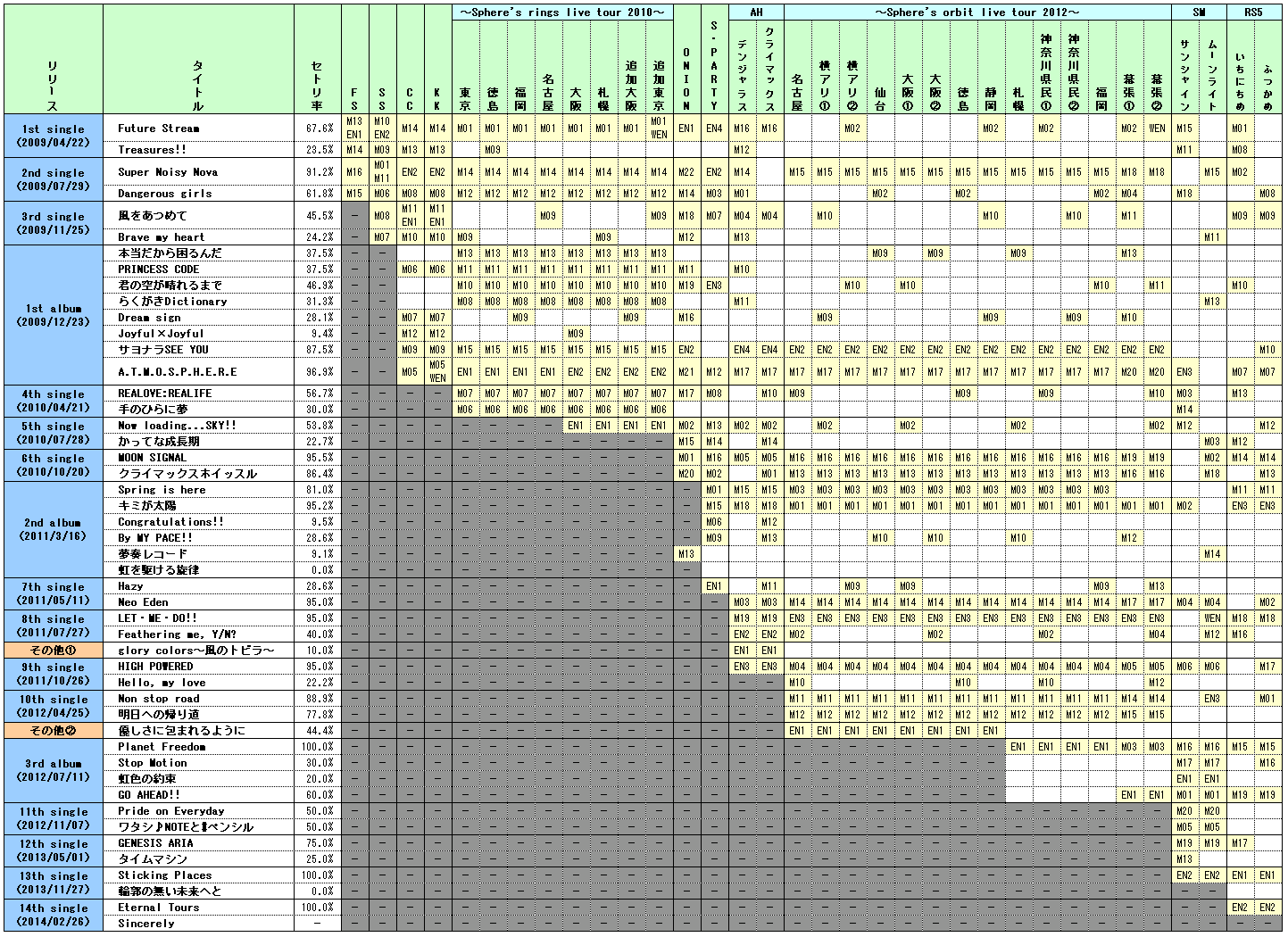Select the 'Super Noisy Nova' title cell

click(198, 172)
